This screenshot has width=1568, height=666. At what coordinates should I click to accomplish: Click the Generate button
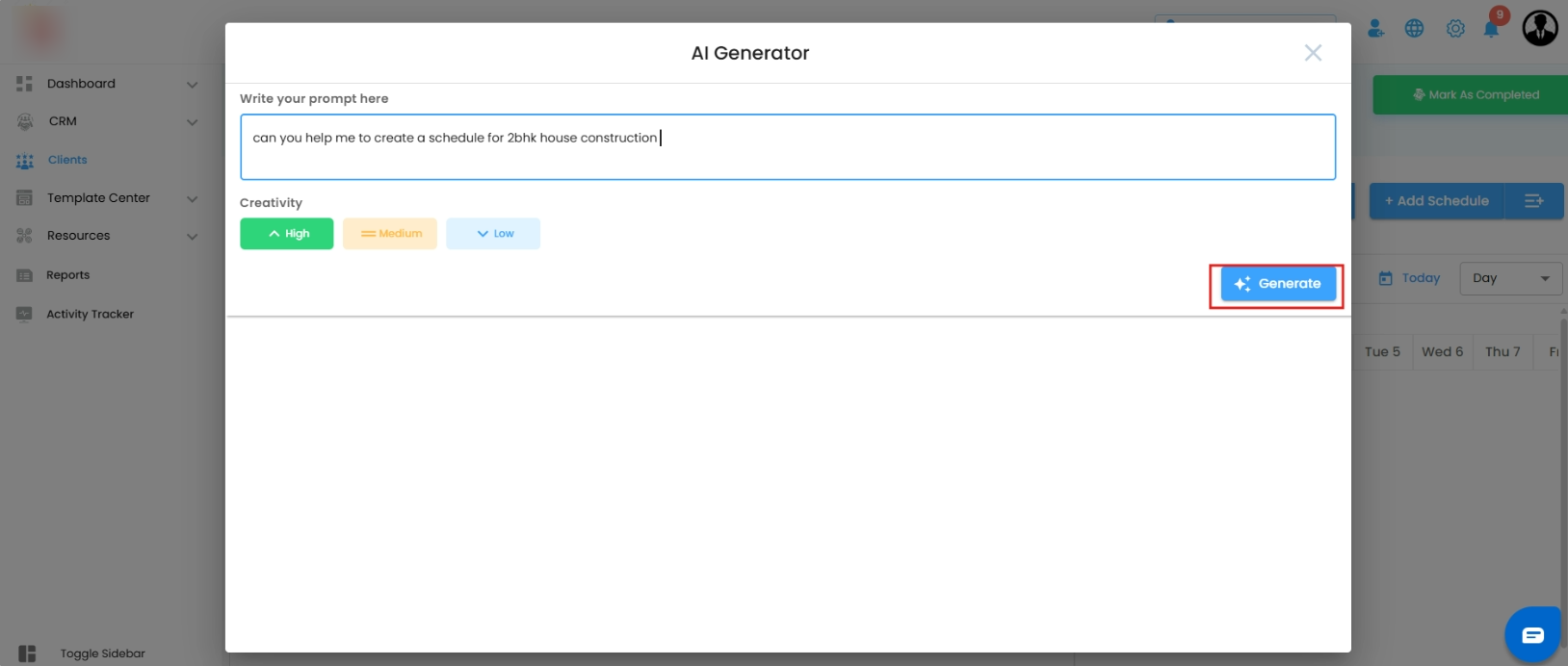1278,284
